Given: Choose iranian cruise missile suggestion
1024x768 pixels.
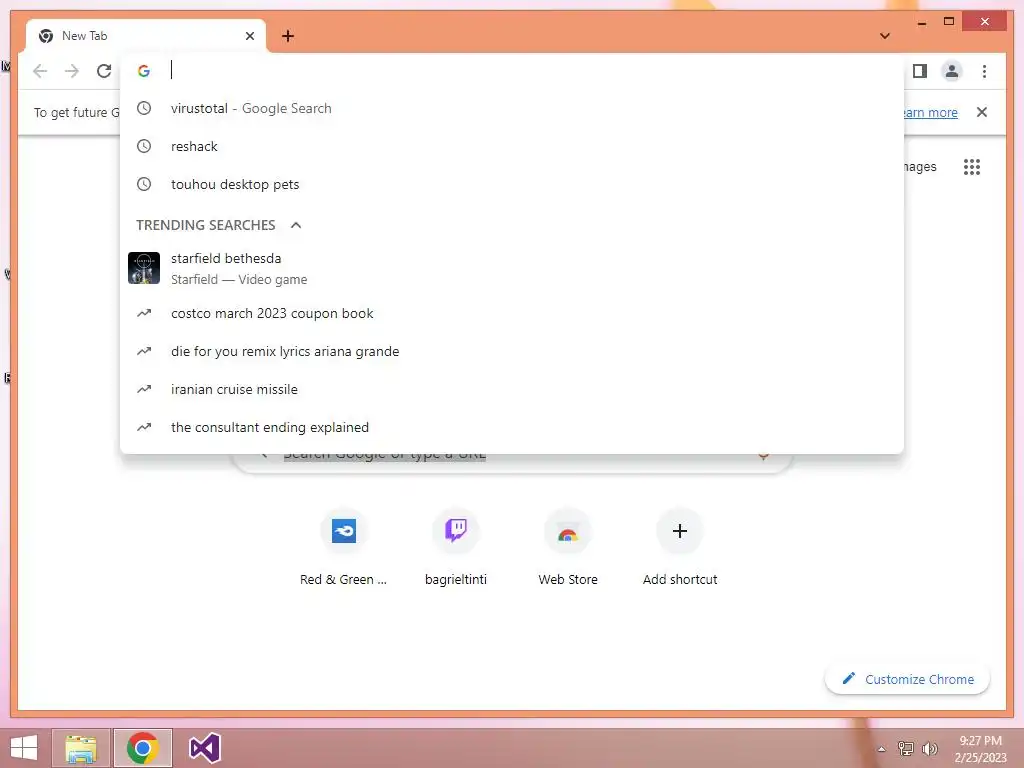Looking at the screenshot, I should 512,389.
